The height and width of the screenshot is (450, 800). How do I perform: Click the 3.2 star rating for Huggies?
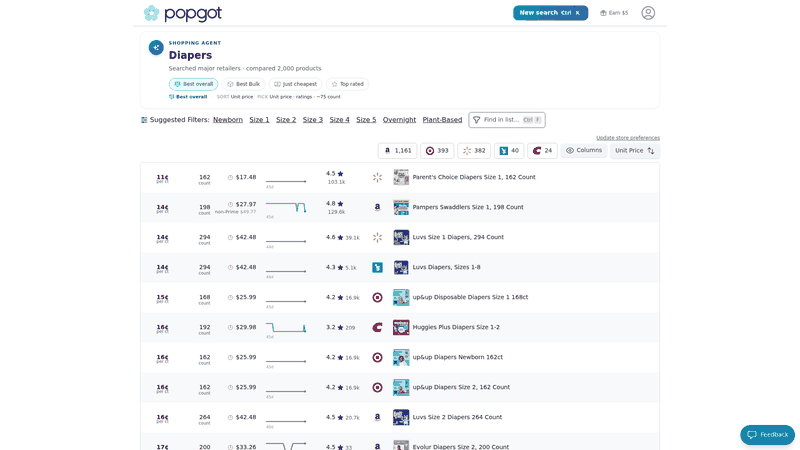click(x=335, y=328)
